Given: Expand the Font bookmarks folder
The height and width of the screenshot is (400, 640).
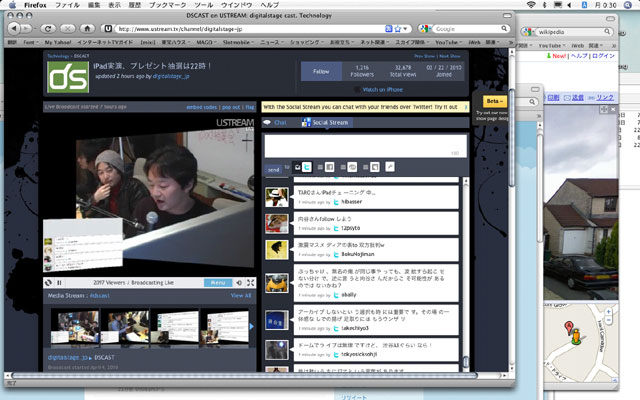Looking at the screenshot, I should coord(31,42).
